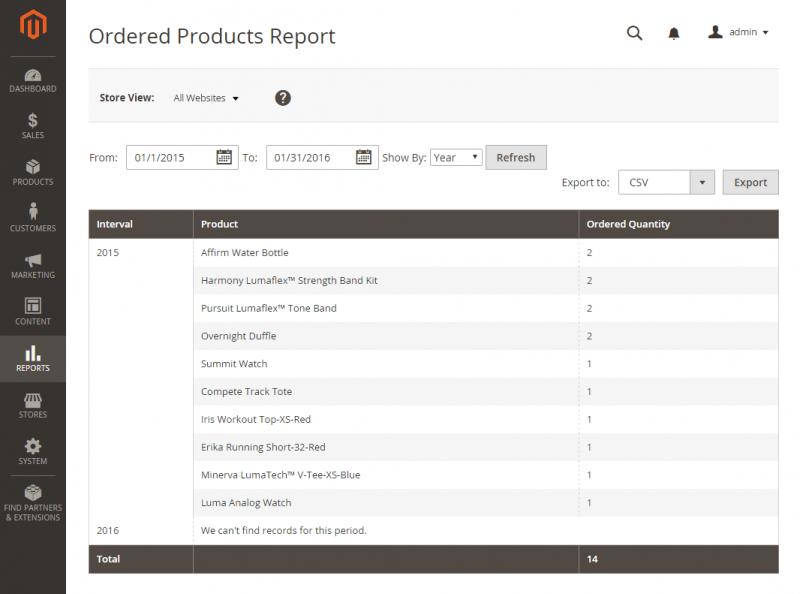The image size is (800, 594).
Task: Focus the From date input field
Action: 171,157
